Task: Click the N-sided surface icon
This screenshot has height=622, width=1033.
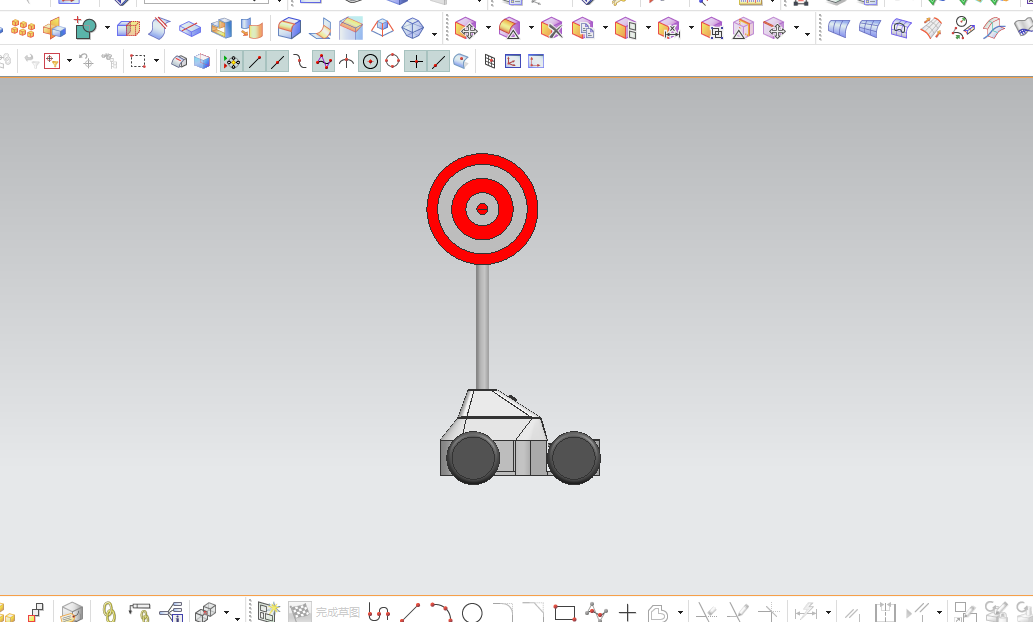Action: [900, 28]
